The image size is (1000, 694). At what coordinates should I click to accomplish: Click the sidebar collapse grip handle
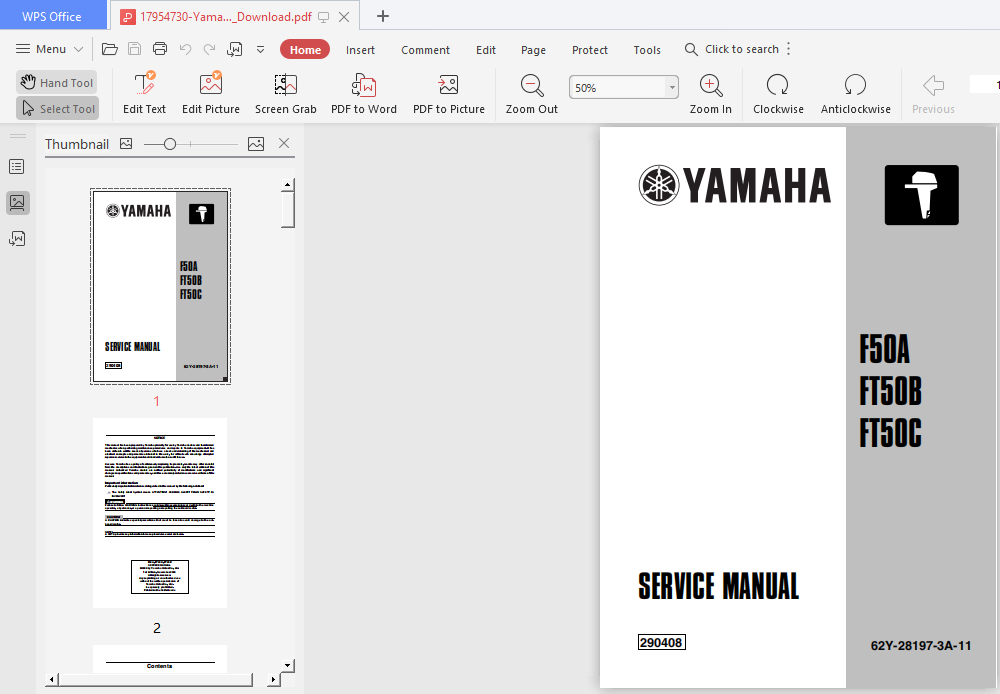18,136
